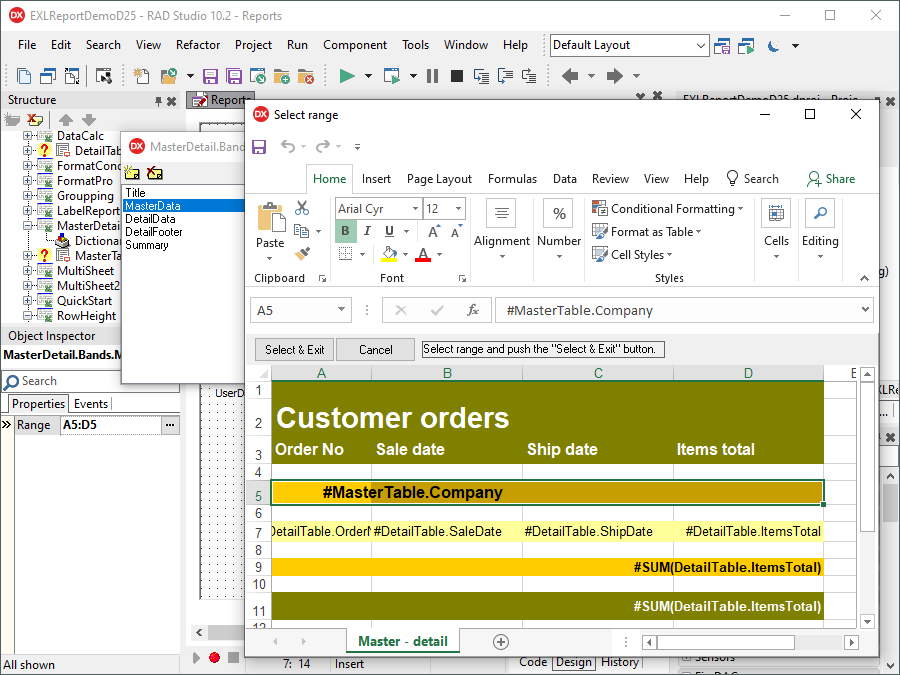Toggle Underline formatting

click(x=389, y=231)
